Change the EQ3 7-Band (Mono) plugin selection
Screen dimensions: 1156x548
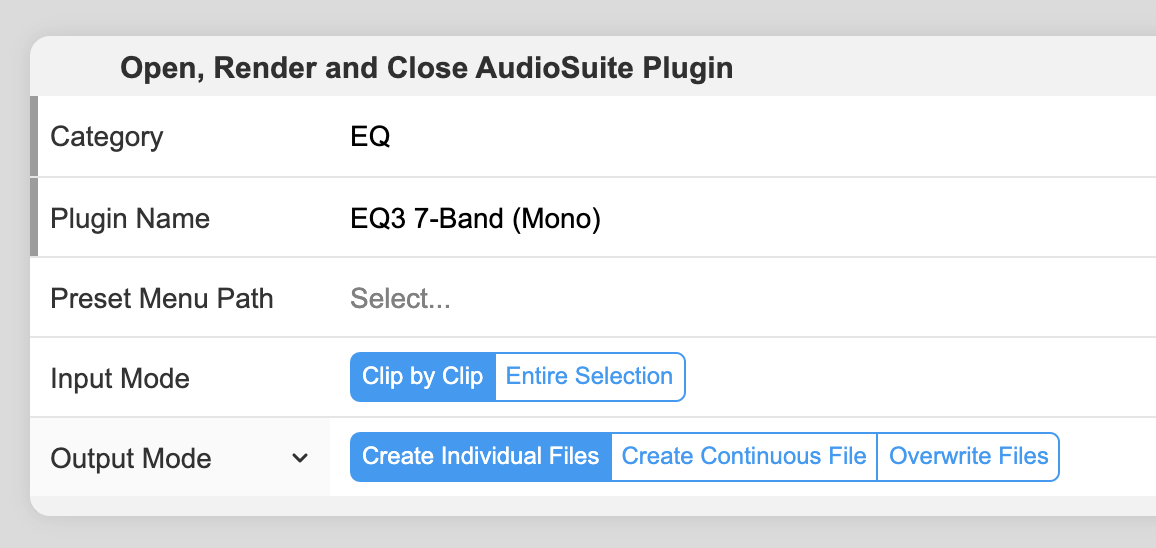[475, 218]
